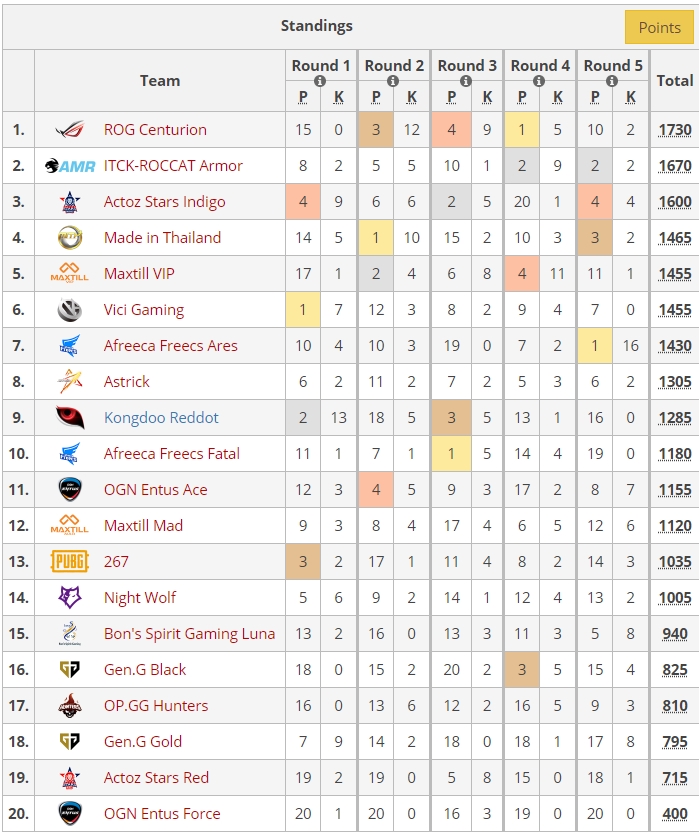
Task: Open the Made in Thailand link
Action: (162, 238)
